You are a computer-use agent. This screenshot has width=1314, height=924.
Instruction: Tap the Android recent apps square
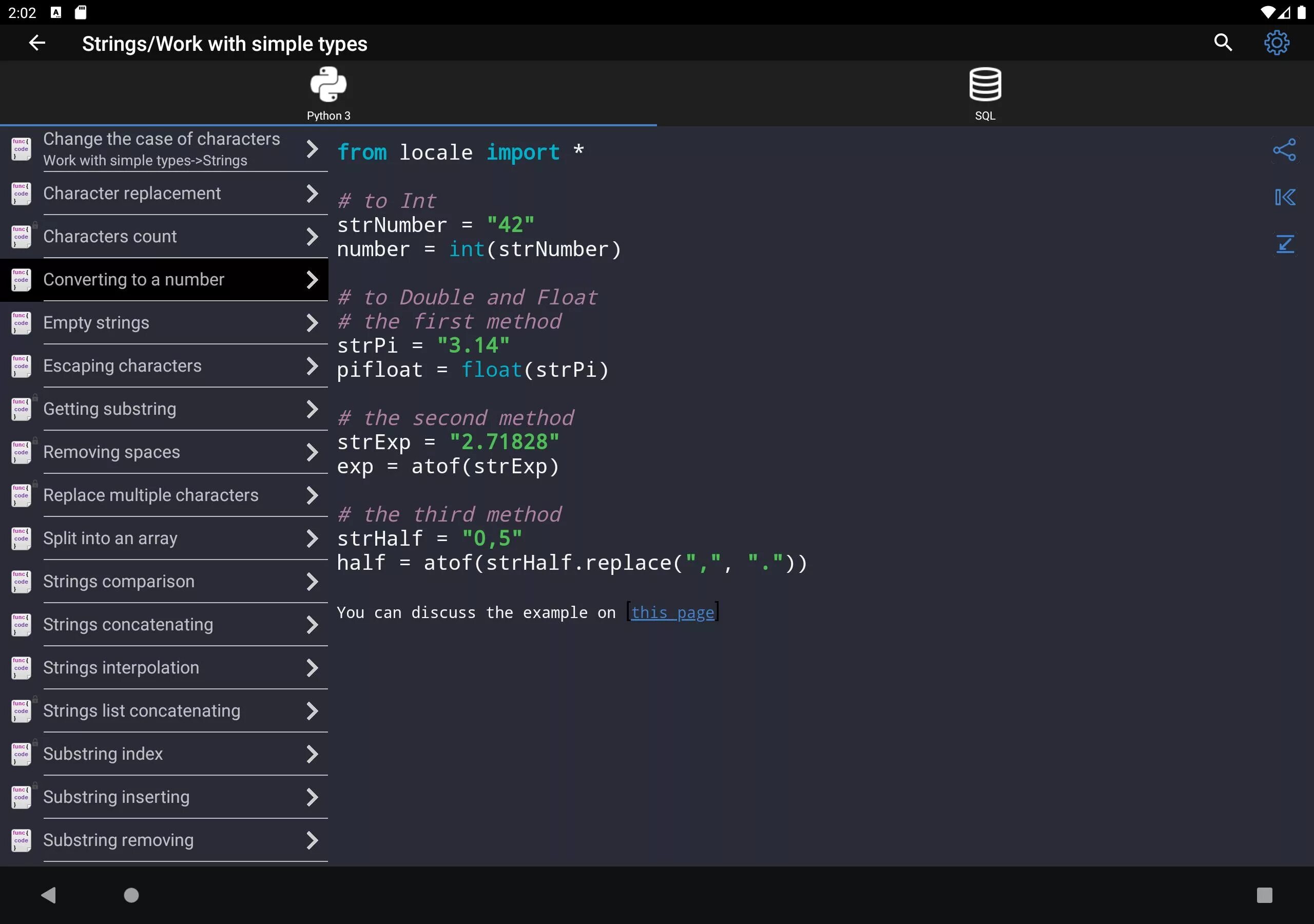[1264, 895]
